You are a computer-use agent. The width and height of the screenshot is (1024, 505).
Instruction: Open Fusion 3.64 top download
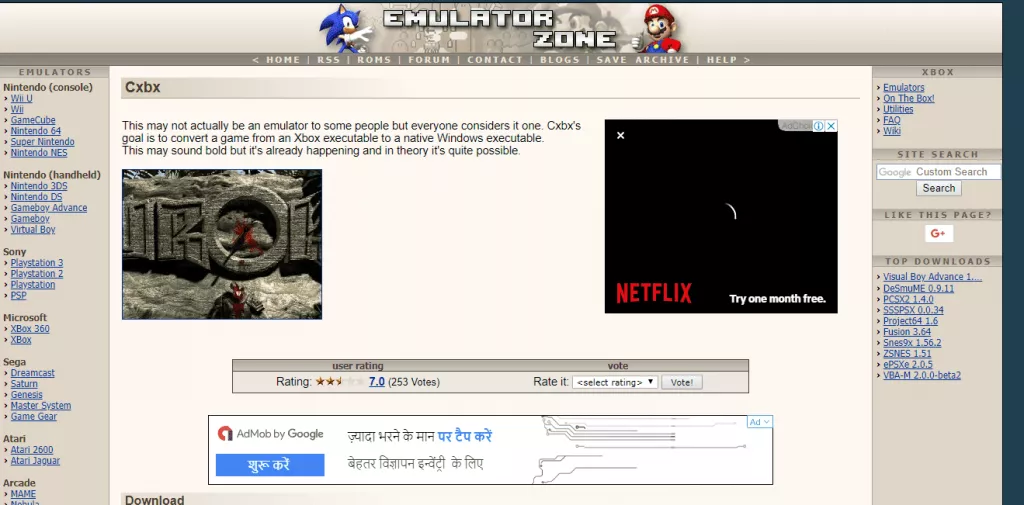point(907,332)
